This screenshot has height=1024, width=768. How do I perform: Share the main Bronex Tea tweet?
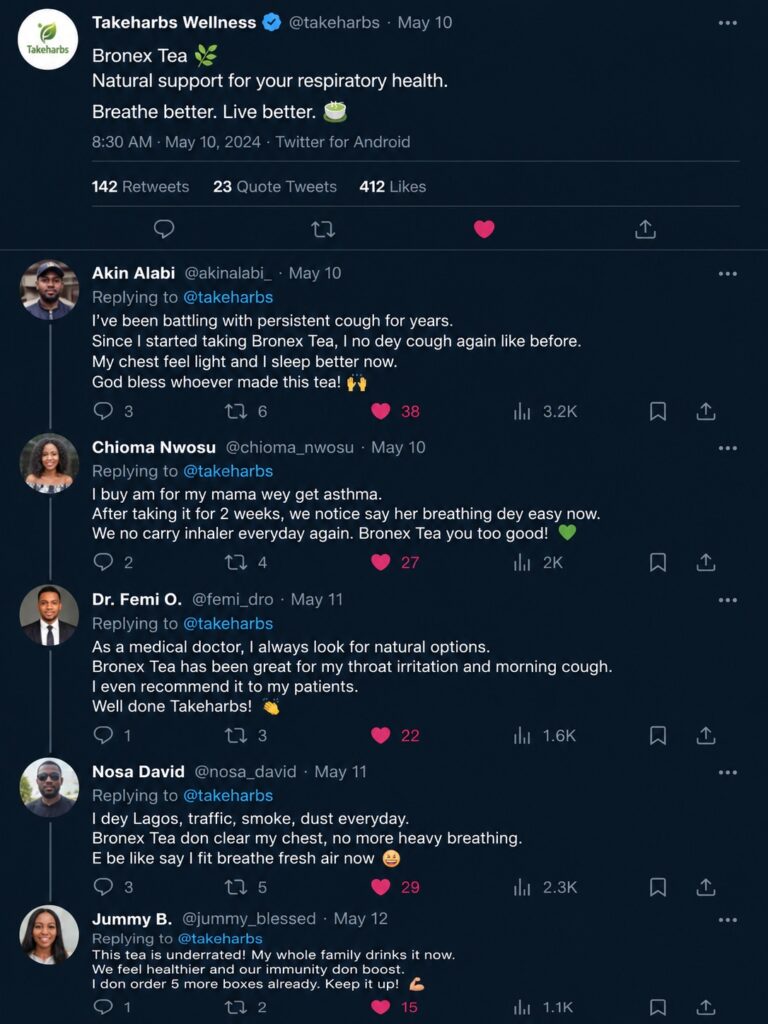click(645, 229)
